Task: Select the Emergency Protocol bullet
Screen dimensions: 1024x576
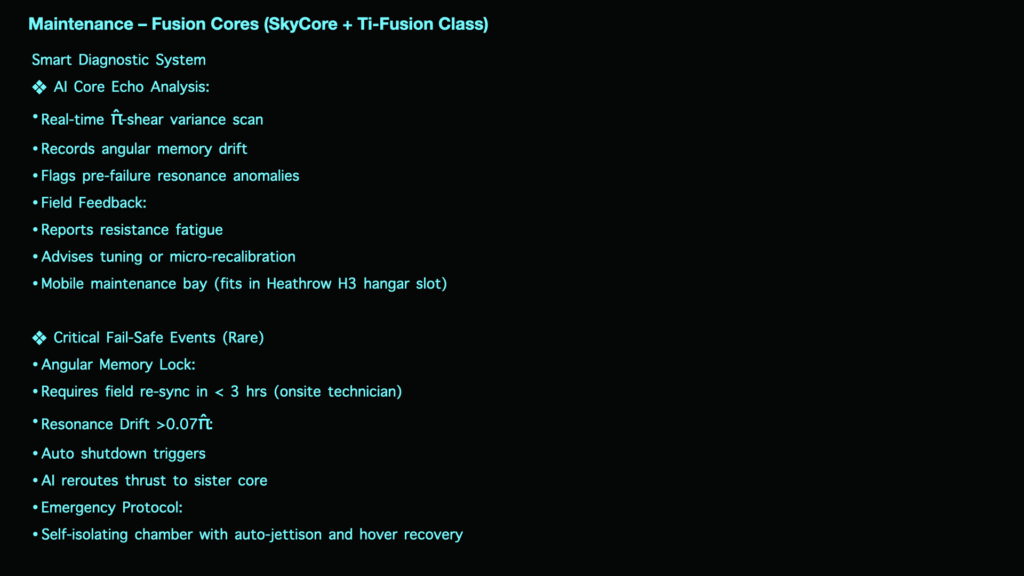Action: pos(112,507)
